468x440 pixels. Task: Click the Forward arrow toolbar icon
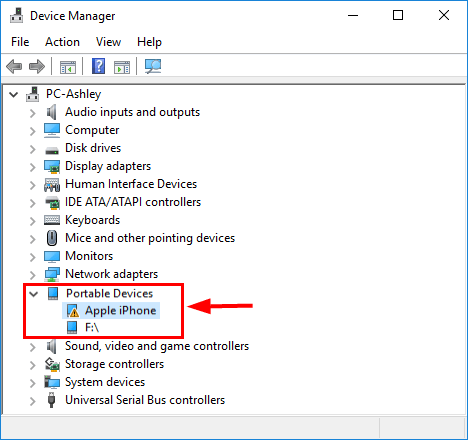click(x=37, y=66)
